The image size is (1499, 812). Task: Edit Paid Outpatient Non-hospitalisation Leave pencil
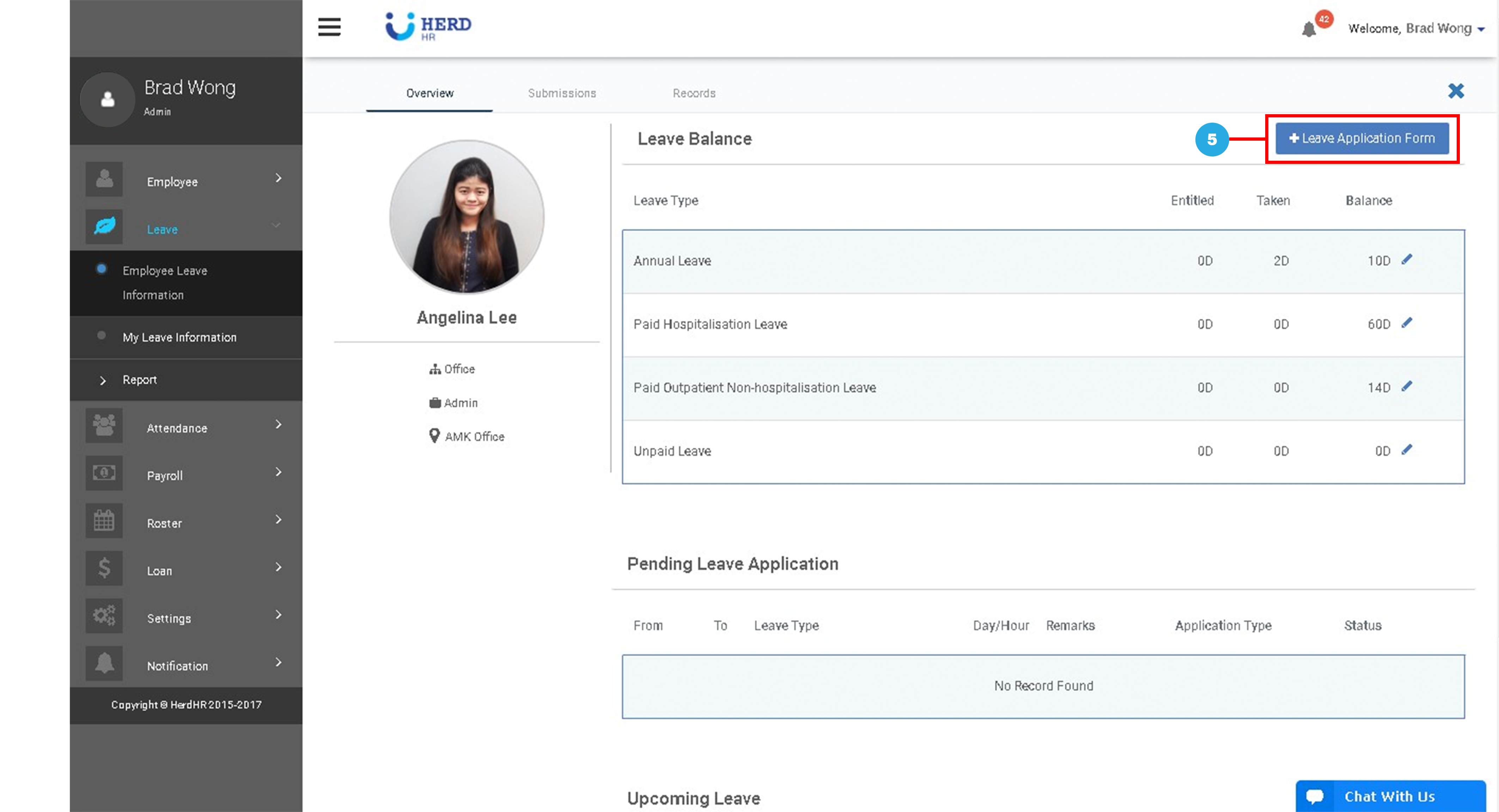pos(1407,386)
